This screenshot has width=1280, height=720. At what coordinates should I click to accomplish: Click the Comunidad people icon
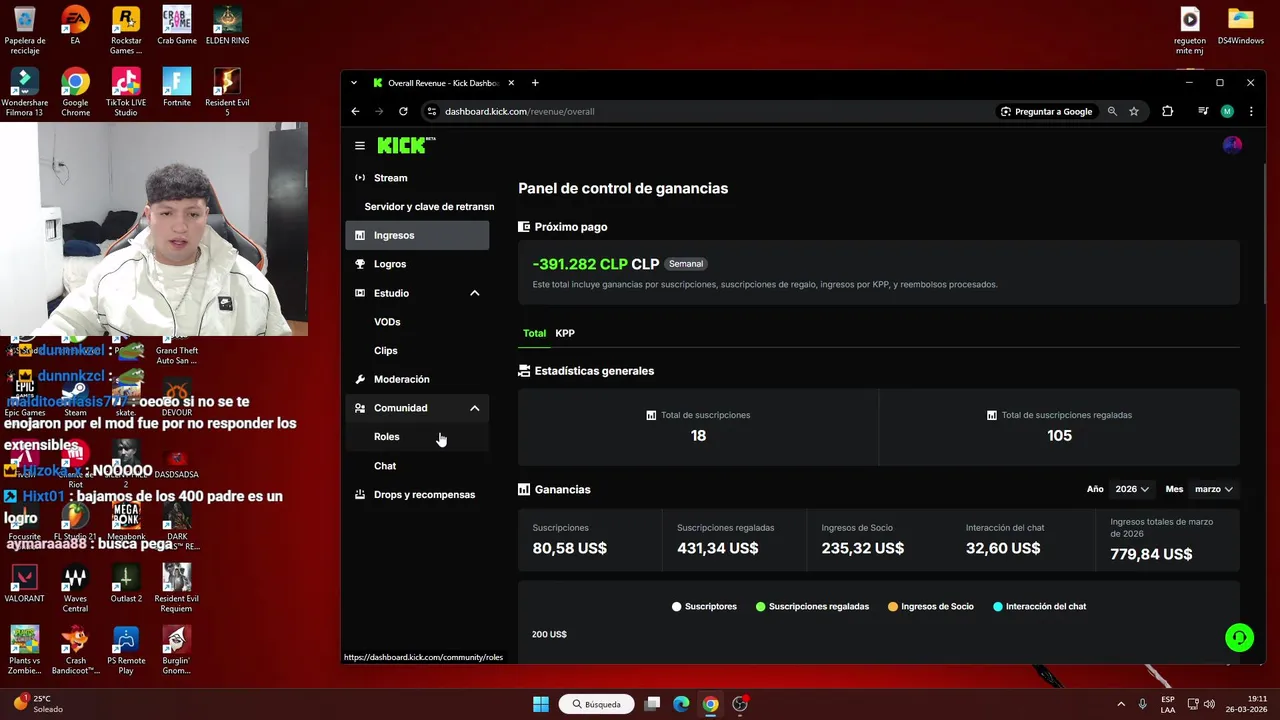tap(360, 408)
